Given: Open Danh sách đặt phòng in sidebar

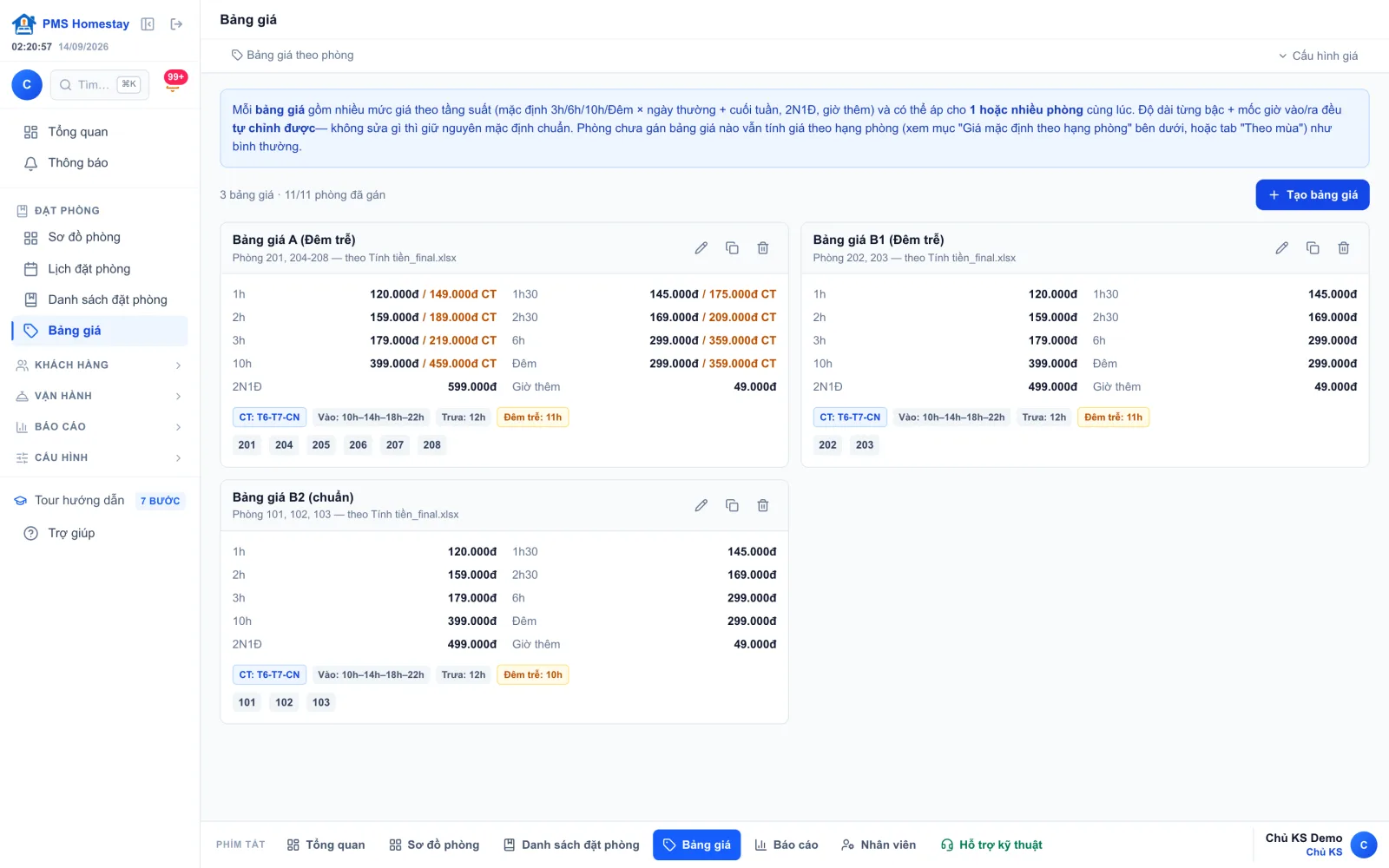Looking at the screenshot, I should tap(100, 299).
